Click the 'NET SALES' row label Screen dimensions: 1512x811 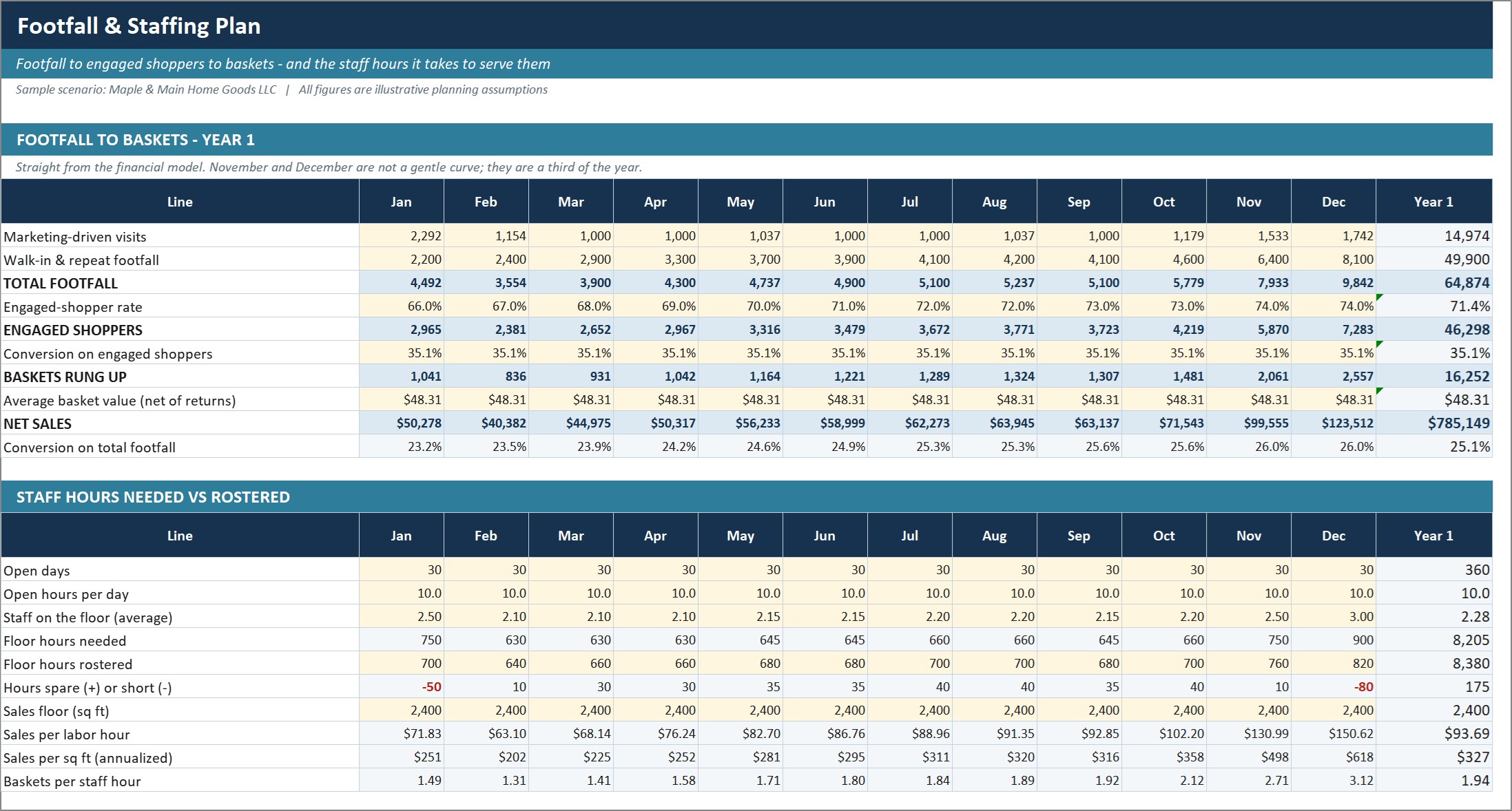tap(38, 424)
